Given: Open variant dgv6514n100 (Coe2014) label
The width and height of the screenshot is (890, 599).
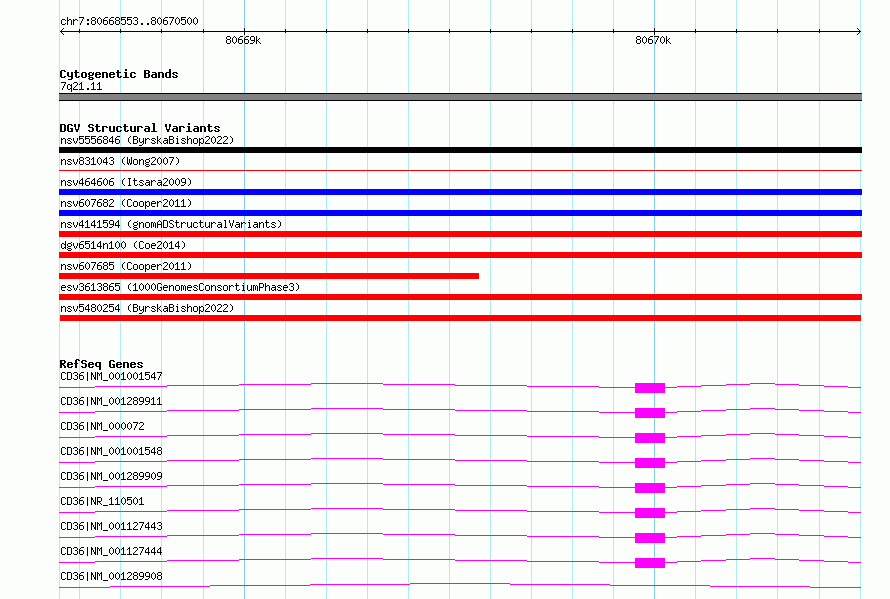Looking at the screenshot, I should pyautogui.click(x=123, y=245).
